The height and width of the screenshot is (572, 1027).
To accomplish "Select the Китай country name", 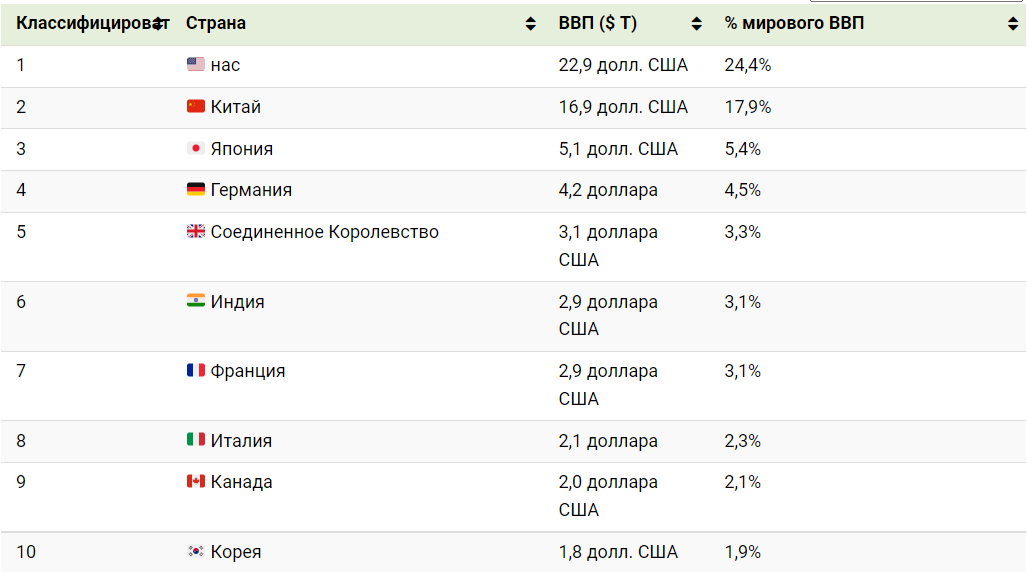I will pyautogui.click(x=236, y=107).
